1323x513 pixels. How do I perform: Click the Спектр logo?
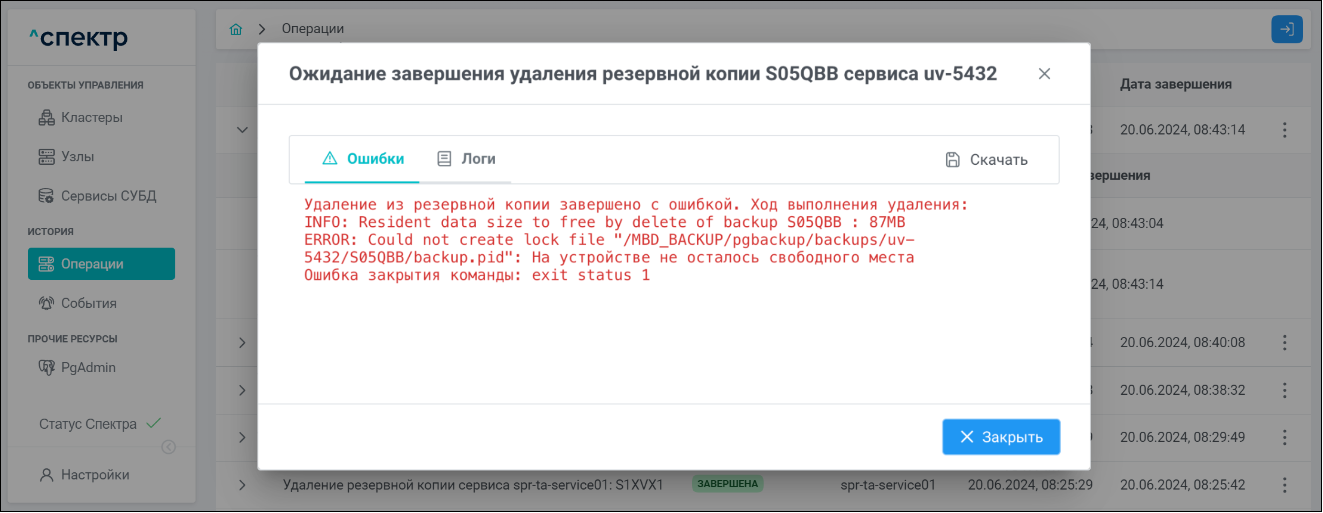tap(79, 39)
